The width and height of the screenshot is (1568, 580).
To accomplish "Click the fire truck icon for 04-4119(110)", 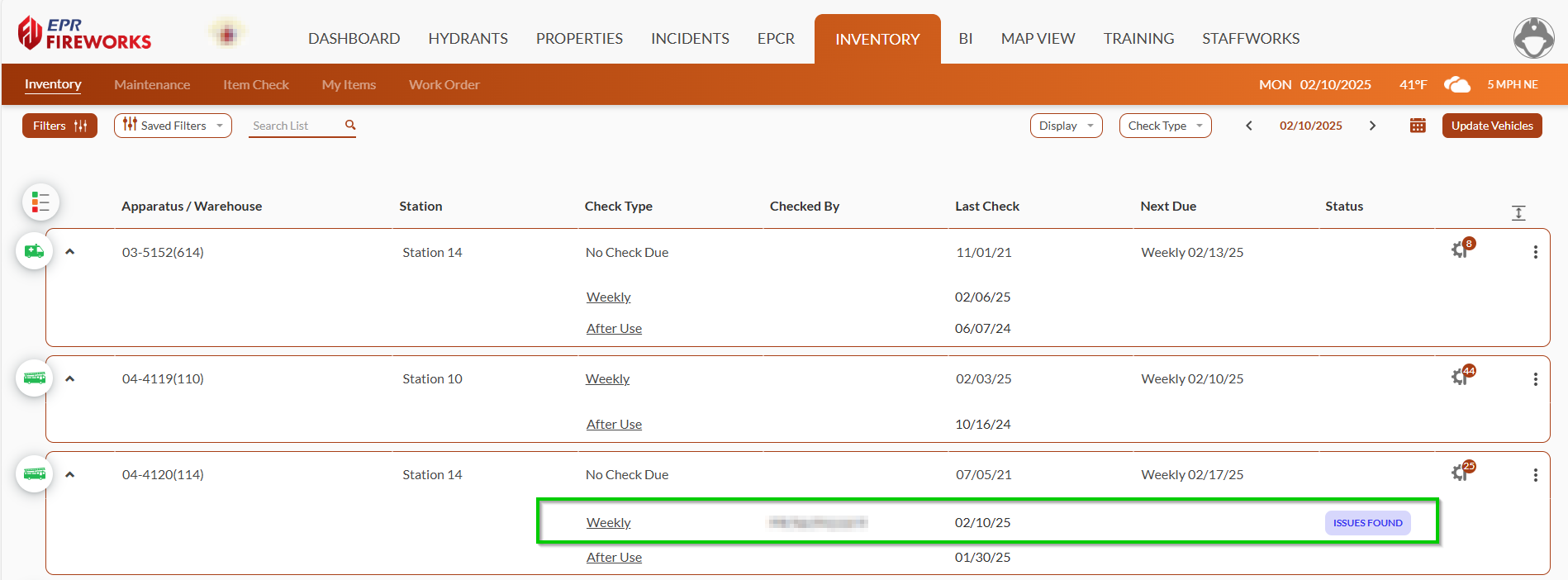I will pyautogui.click(x=35, y=378).
